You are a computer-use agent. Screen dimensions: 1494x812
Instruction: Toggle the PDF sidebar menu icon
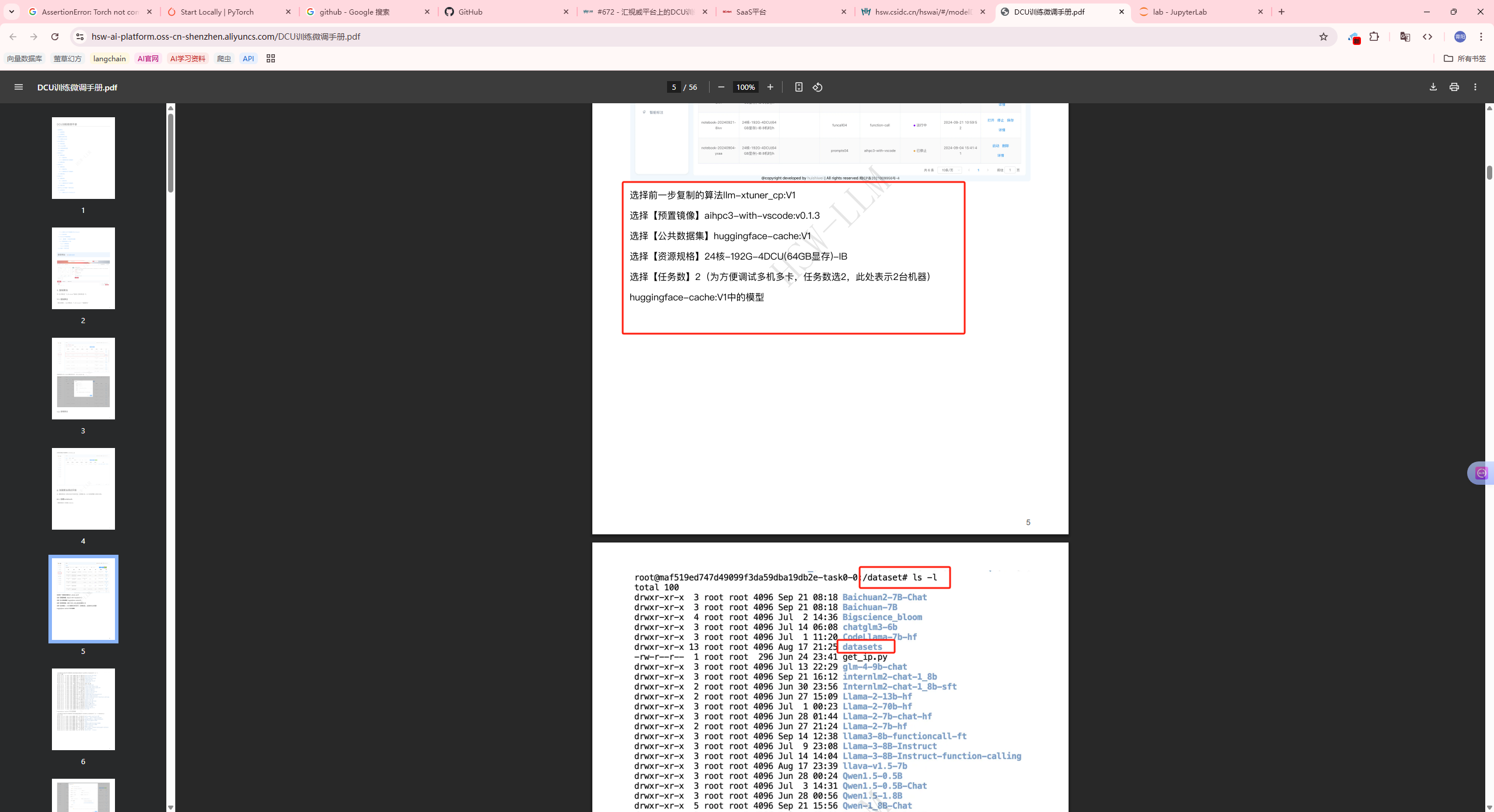point(19,87)
